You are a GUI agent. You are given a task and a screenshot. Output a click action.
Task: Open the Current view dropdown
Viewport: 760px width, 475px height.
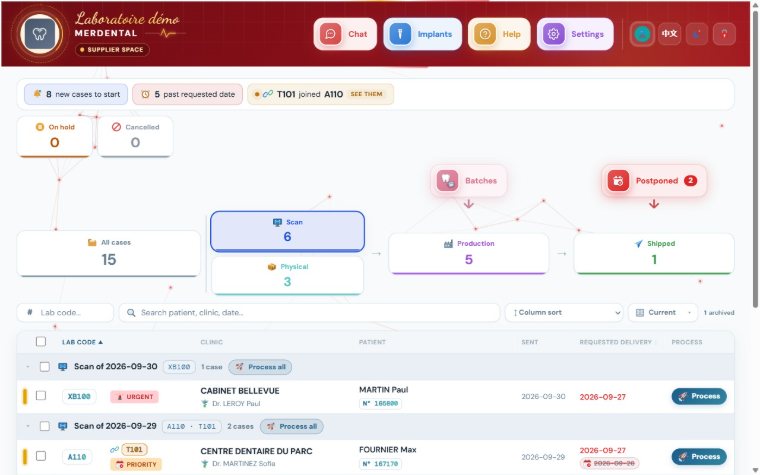pos(663,313)
